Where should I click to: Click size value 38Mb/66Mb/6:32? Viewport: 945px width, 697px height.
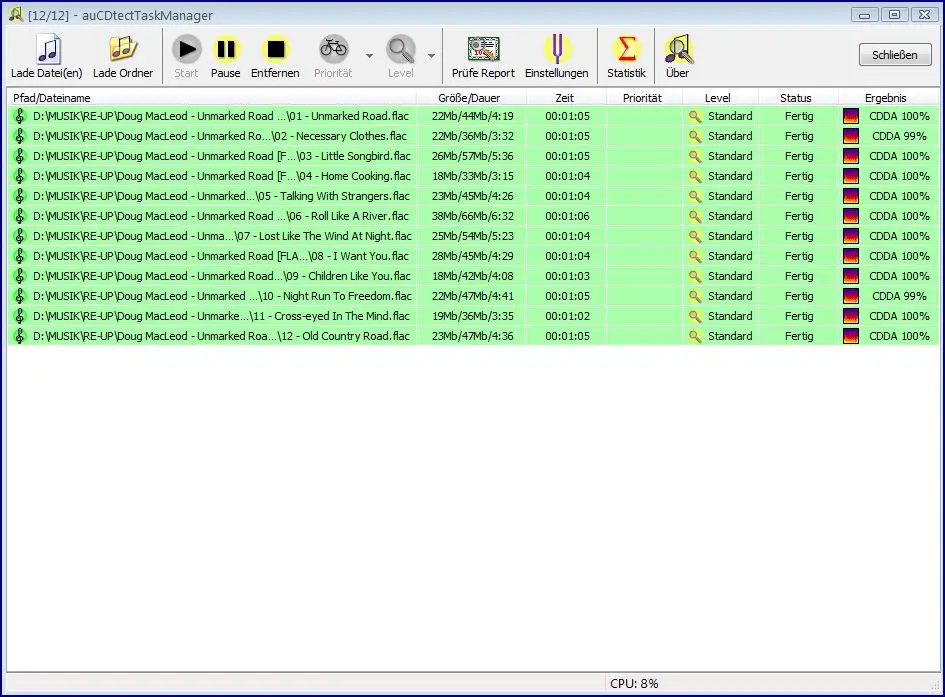pos(472,216)
